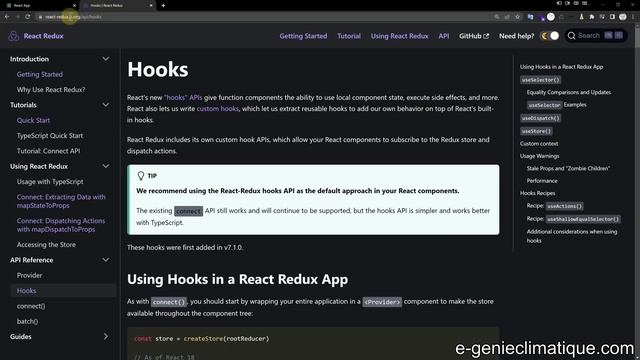Open Quick Start in the sidebar
Screen dimensions: 640x360
click(x=33, y=120)
